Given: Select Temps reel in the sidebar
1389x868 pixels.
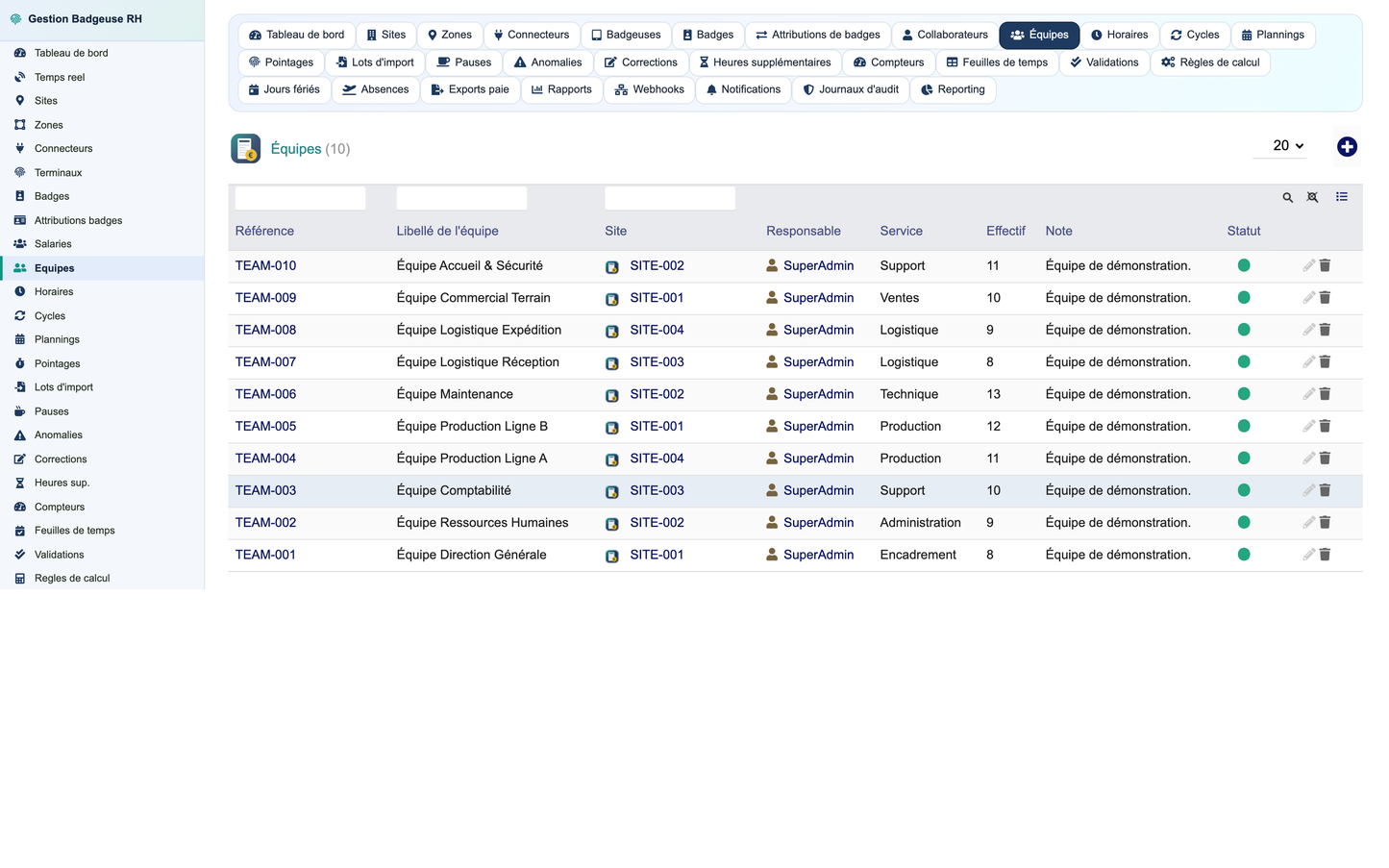Looking at the screenshot, I should click(102, 77).
